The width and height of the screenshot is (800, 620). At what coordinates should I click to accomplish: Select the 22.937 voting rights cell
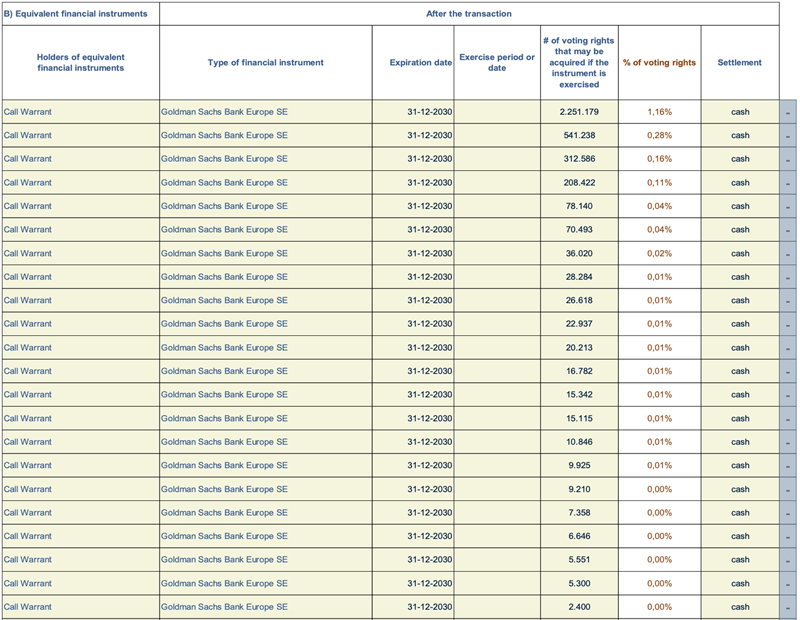579,324
